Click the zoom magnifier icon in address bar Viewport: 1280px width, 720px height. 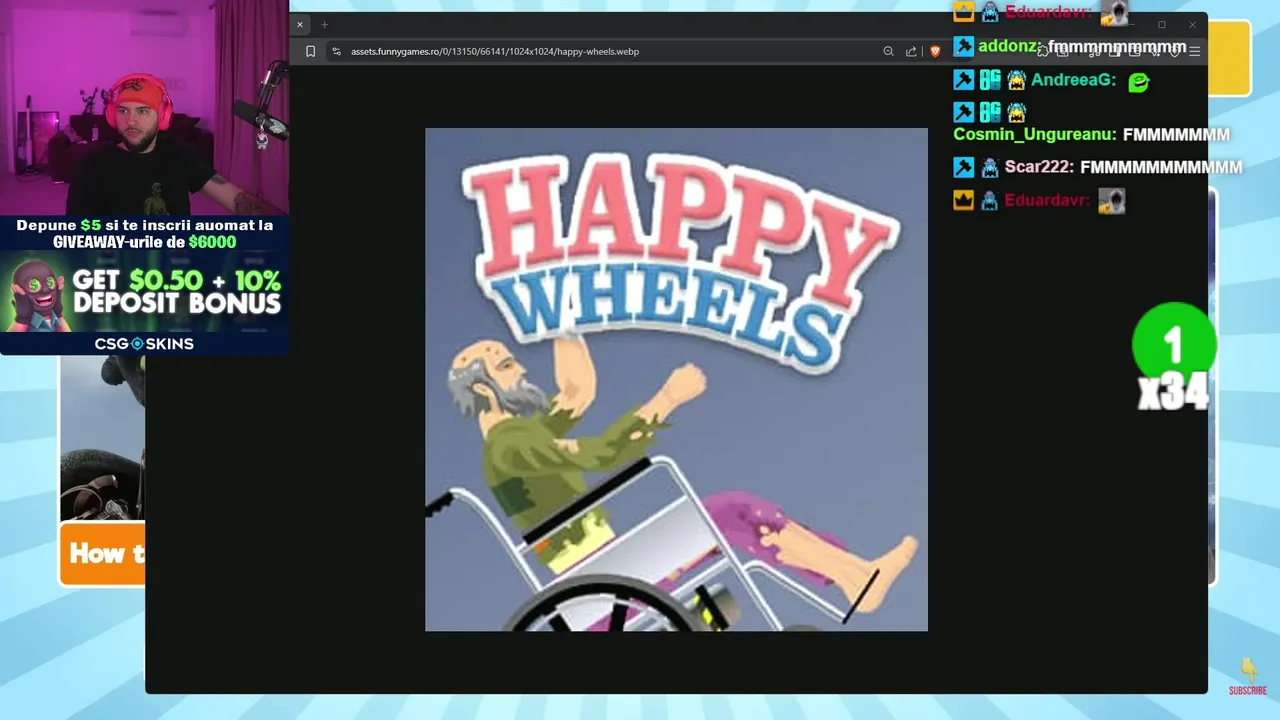pos(888,51)
